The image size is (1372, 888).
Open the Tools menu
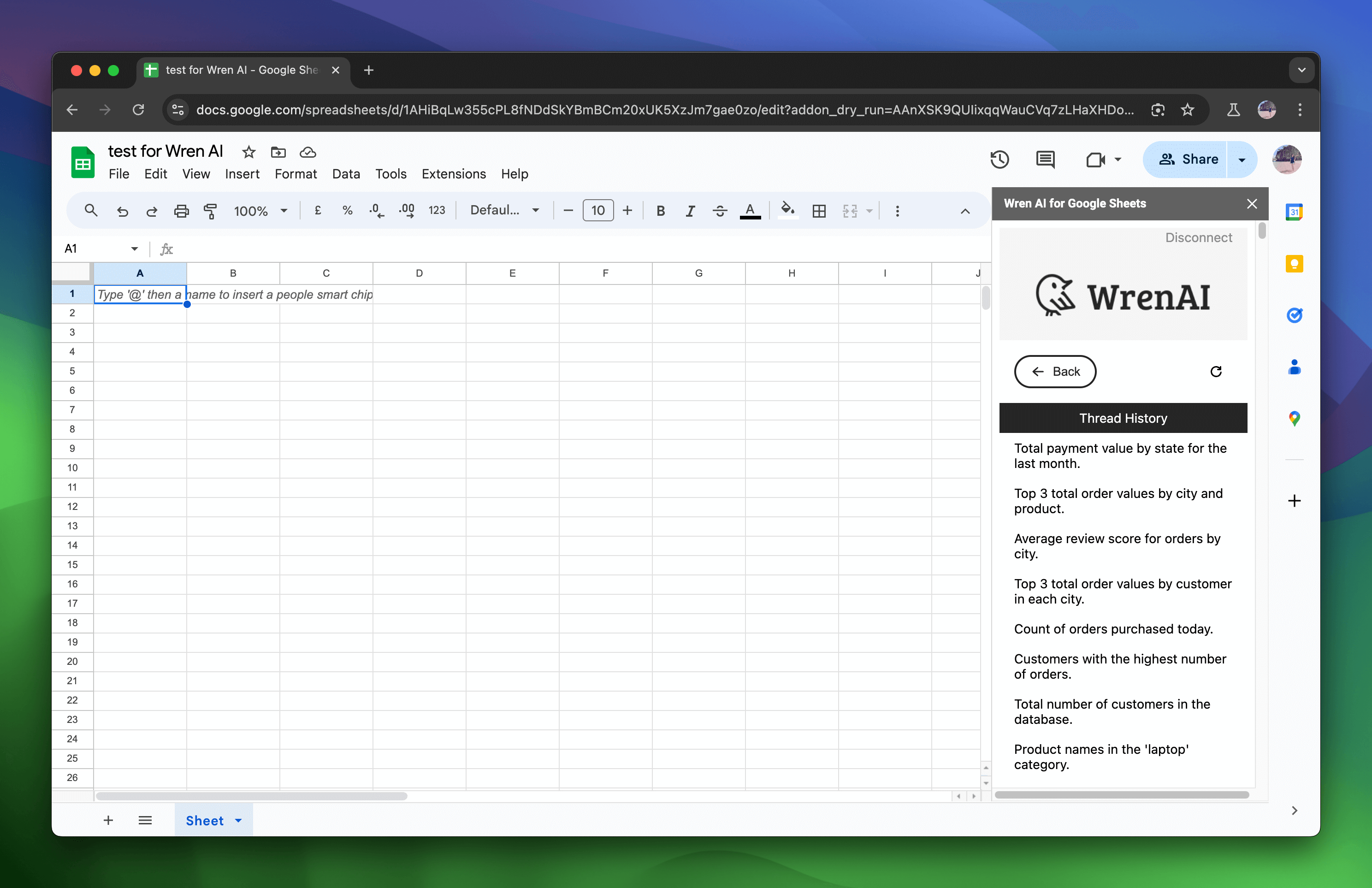[391, 174]
